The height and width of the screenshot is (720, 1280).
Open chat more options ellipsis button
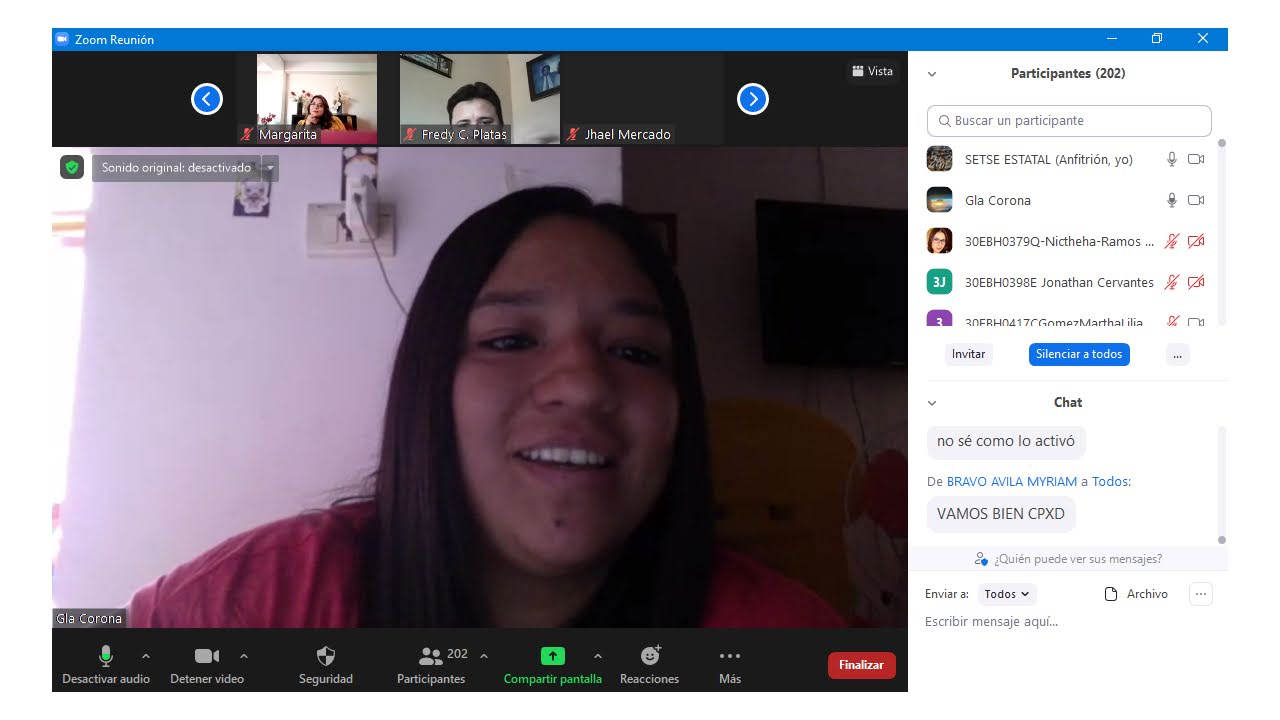tap(1201, 594)
